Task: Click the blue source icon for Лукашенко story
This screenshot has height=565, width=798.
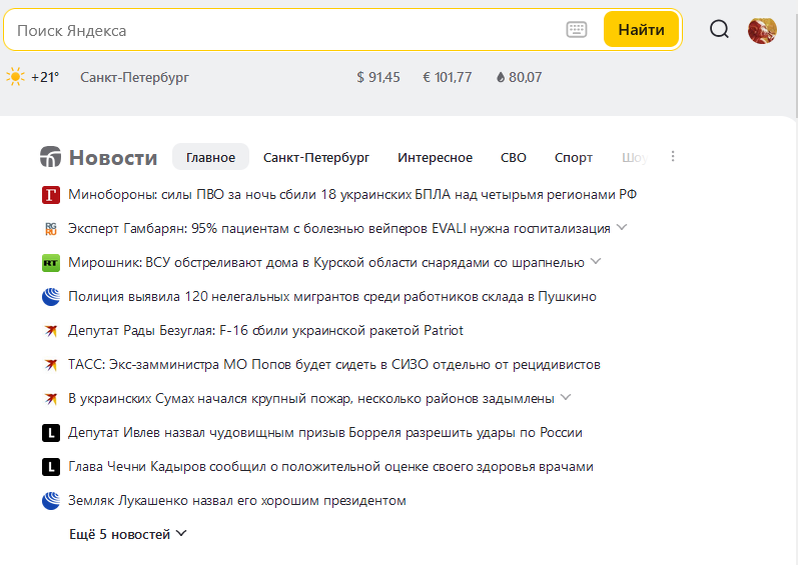Action: tap(51, 501)
